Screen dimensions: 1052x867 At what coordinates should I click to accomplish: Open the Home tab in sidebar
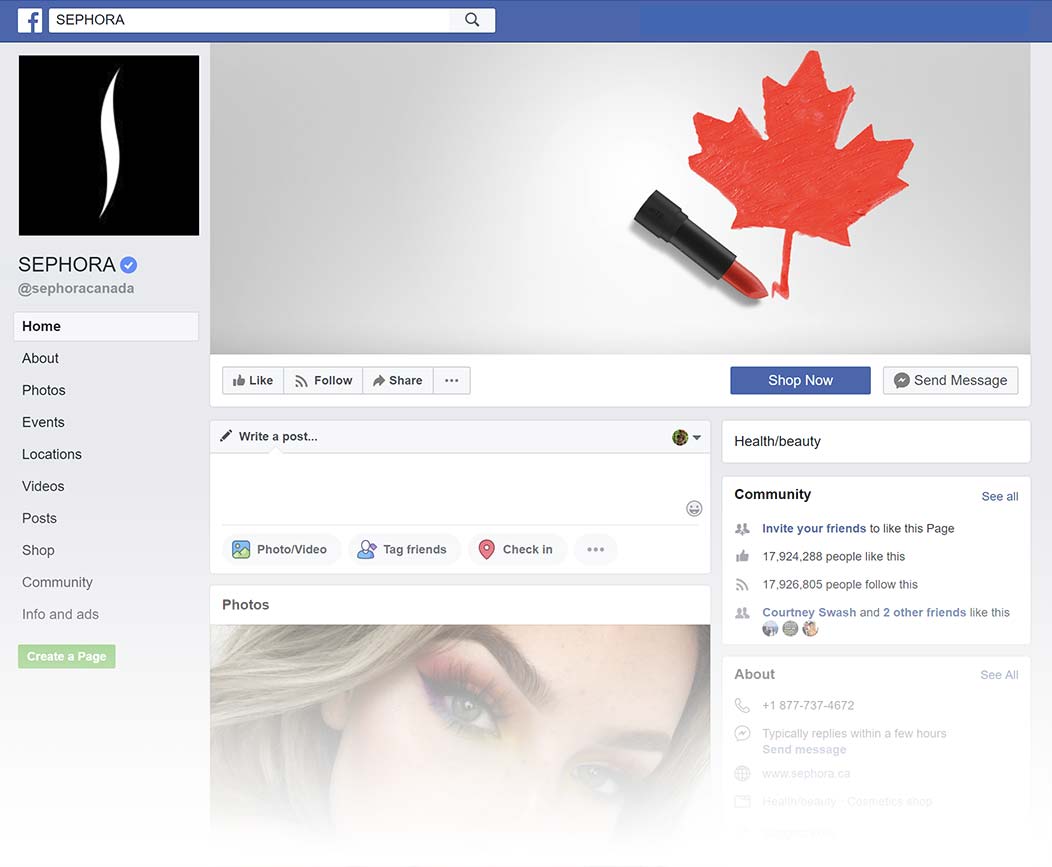106,326
